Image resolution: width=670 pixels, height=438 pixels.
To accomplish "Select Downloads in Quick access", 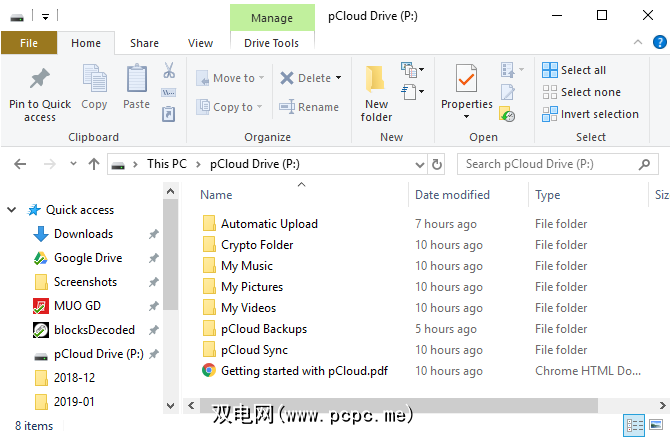I will [83, 234].
